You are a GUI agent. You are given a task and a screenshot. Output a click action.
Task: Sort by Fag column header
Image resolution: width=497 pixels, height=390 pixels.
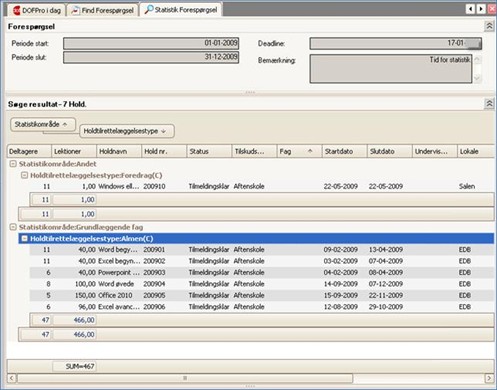[x=299, y=151]
